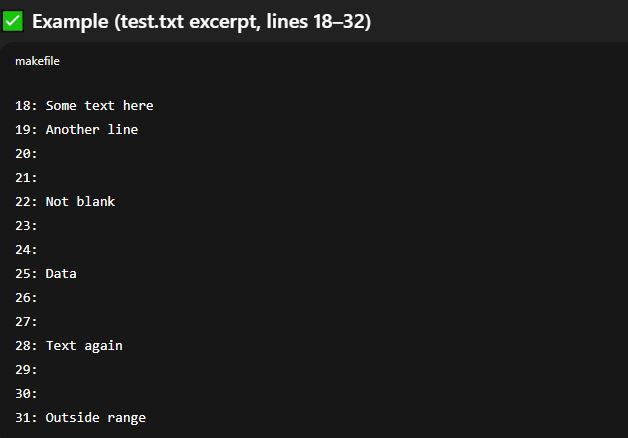Click the 'makefile' language label
The image size is (628, 438).
(37, 61)
